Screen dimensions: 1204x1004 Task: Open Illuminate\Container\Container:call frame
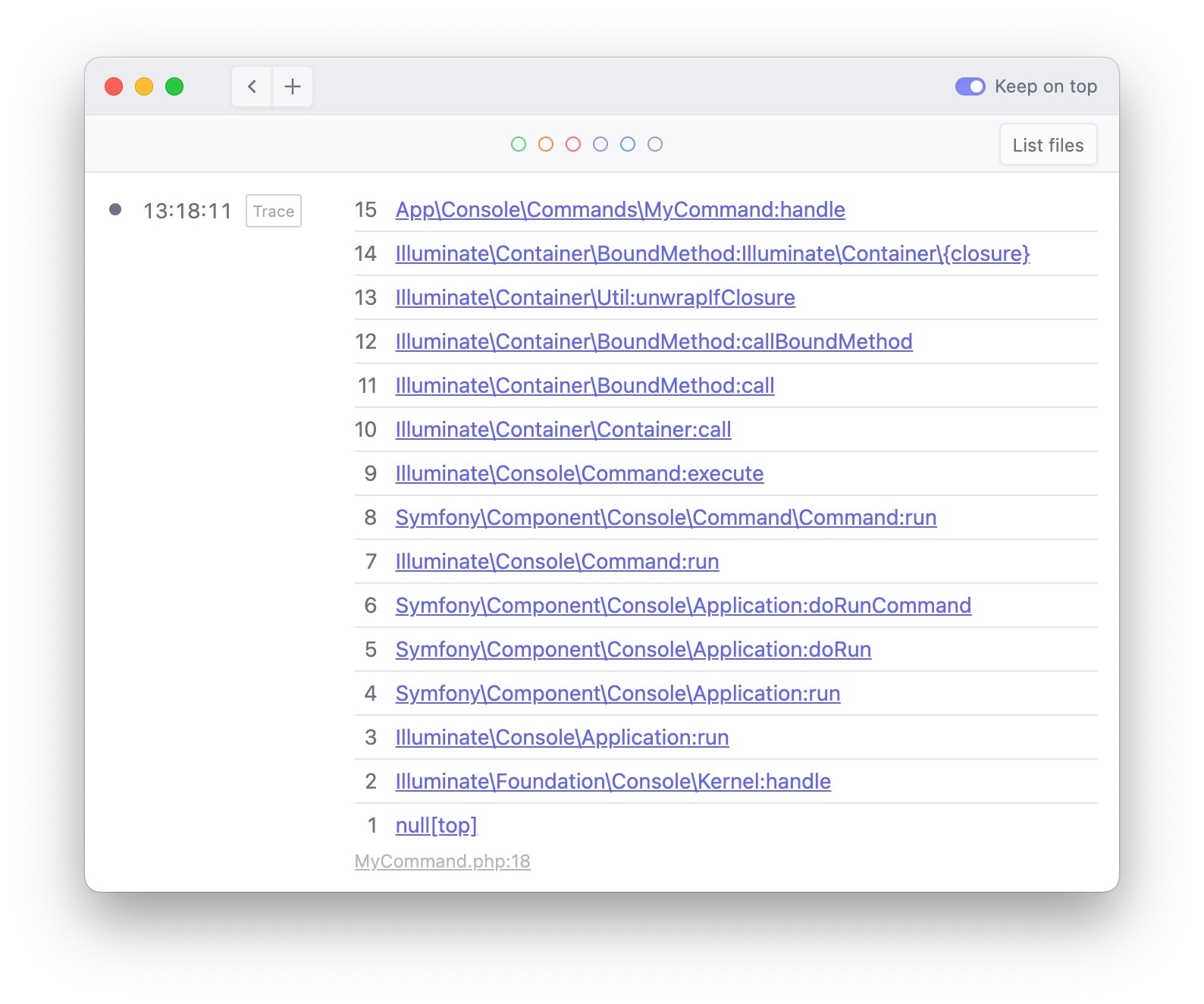(x=563, y=429)
